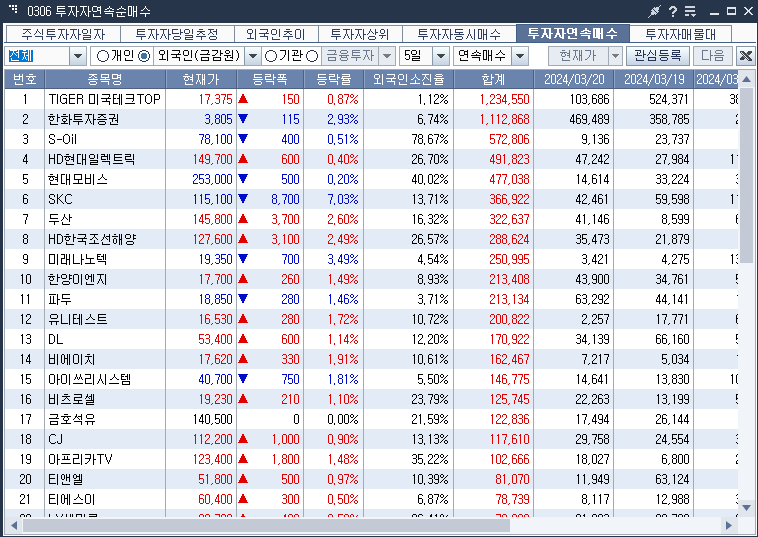Click the vertical scrollbar thumb

(746, 175)
